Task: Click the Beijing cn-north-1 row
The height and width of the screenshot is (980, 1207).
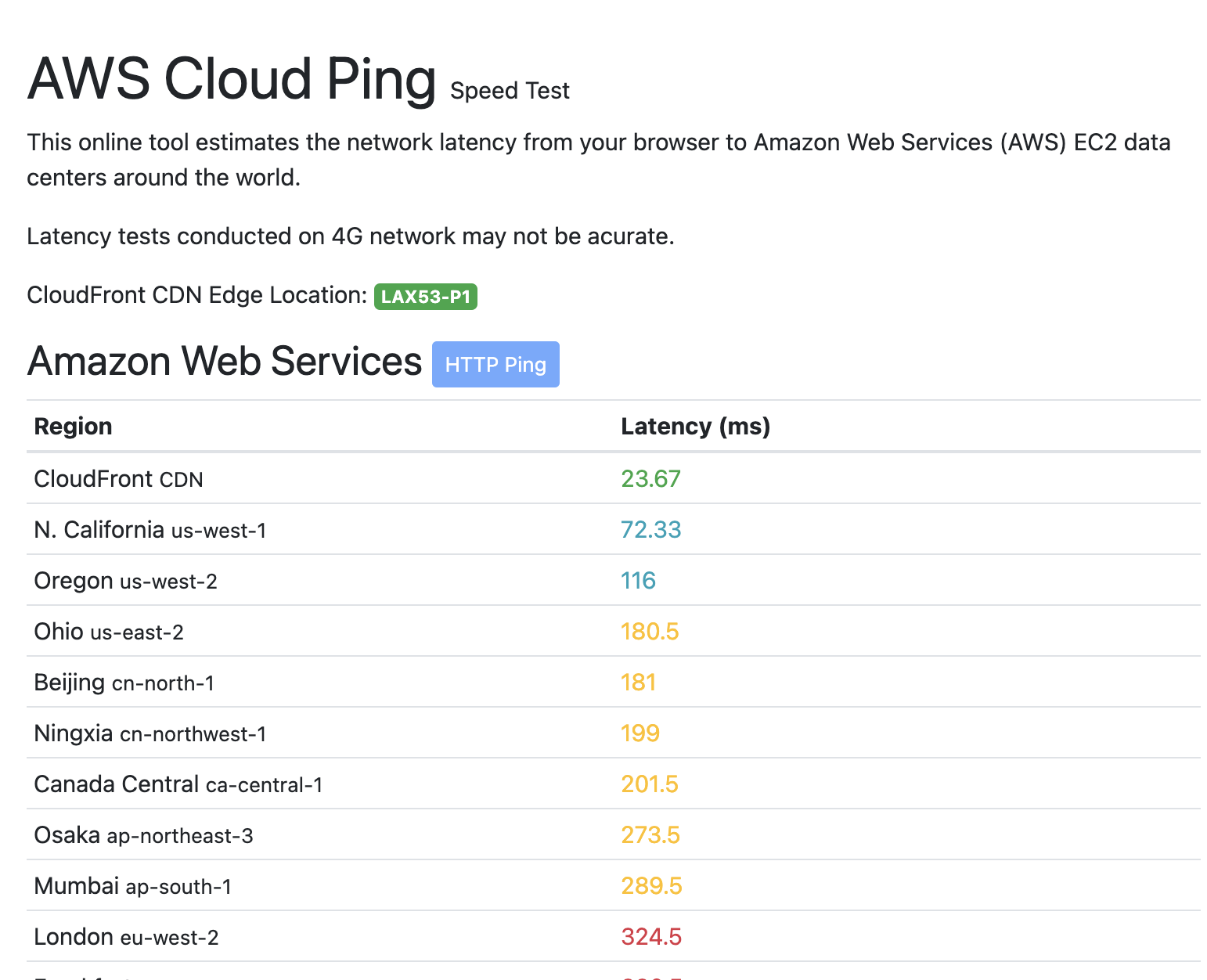Action: (614, 682)
